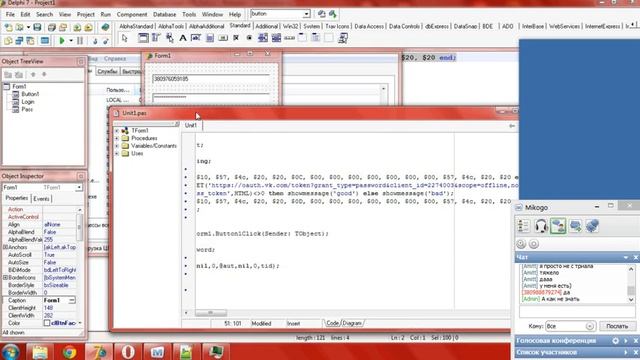Open the Open-file dropdown arrow in toolbar

pyautogui.click(x=28, y=27)
